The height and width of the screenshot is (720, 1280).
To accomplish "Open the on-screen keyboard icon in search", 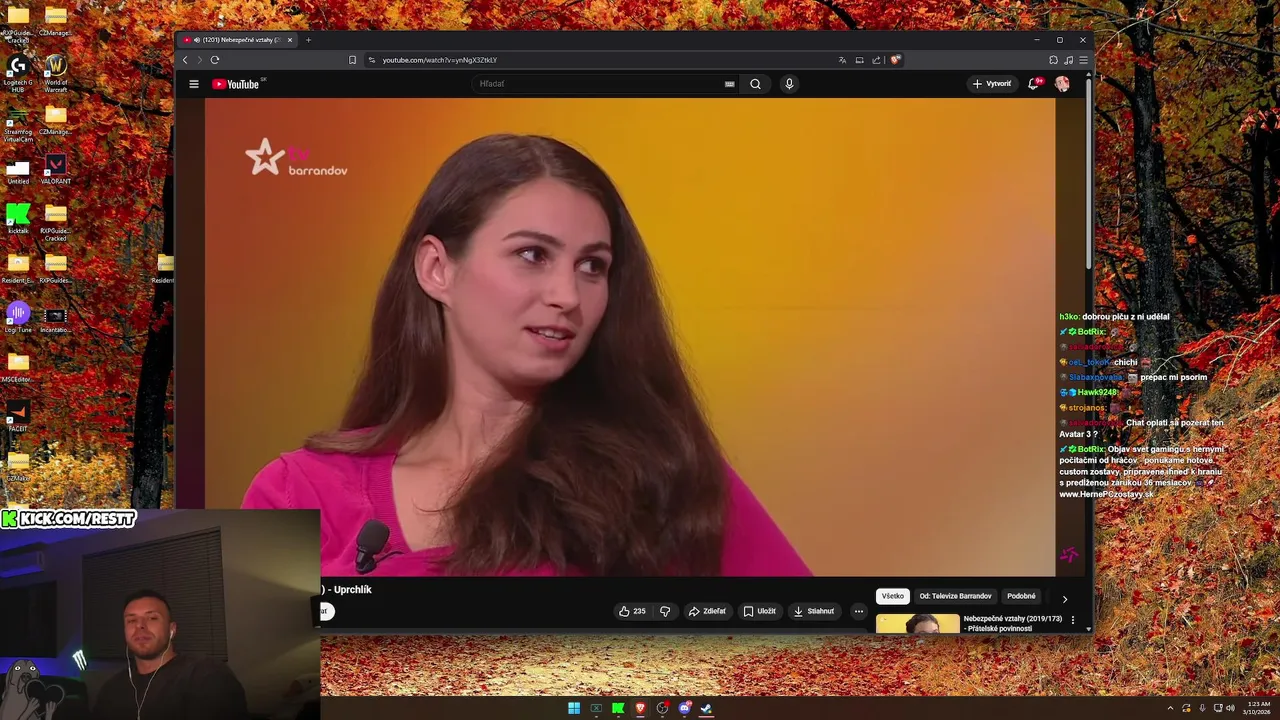I will click(729, 84).
